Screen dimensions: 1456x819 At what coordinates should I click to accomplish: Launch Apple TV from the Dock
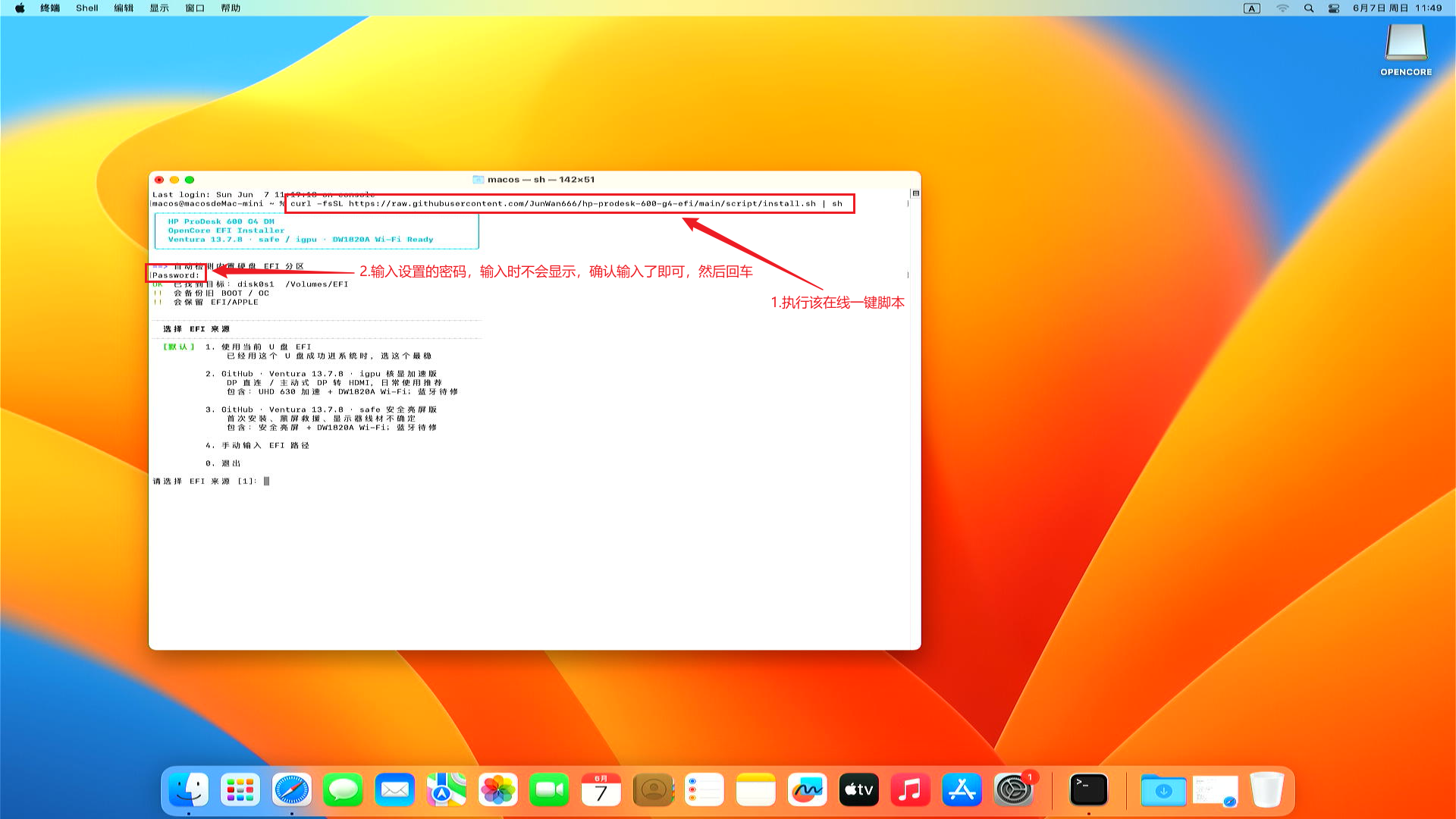(858, 790)
